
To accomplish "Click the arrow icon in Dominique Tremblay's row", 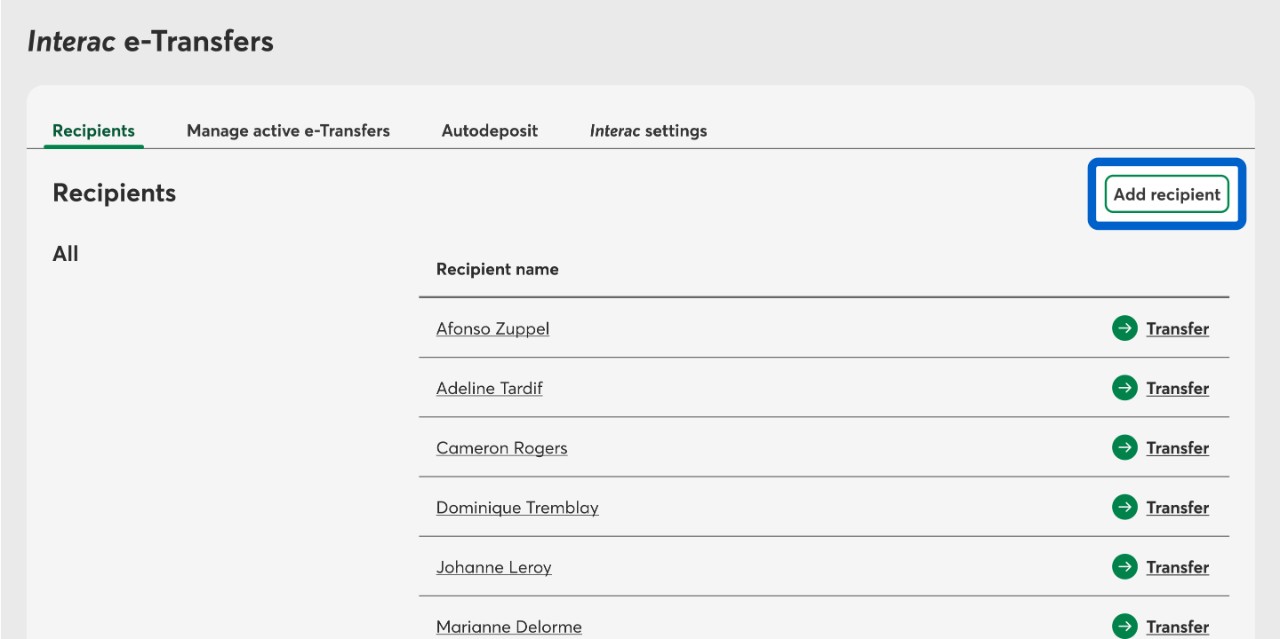I will click(x=1124, y=507).
